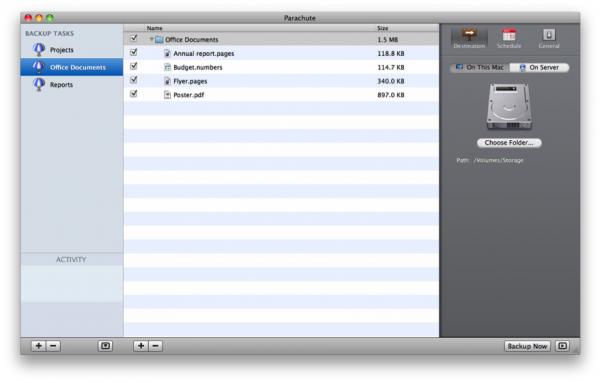Uncheck the Budget.numbers checkbox

click(x=134, y=66)
